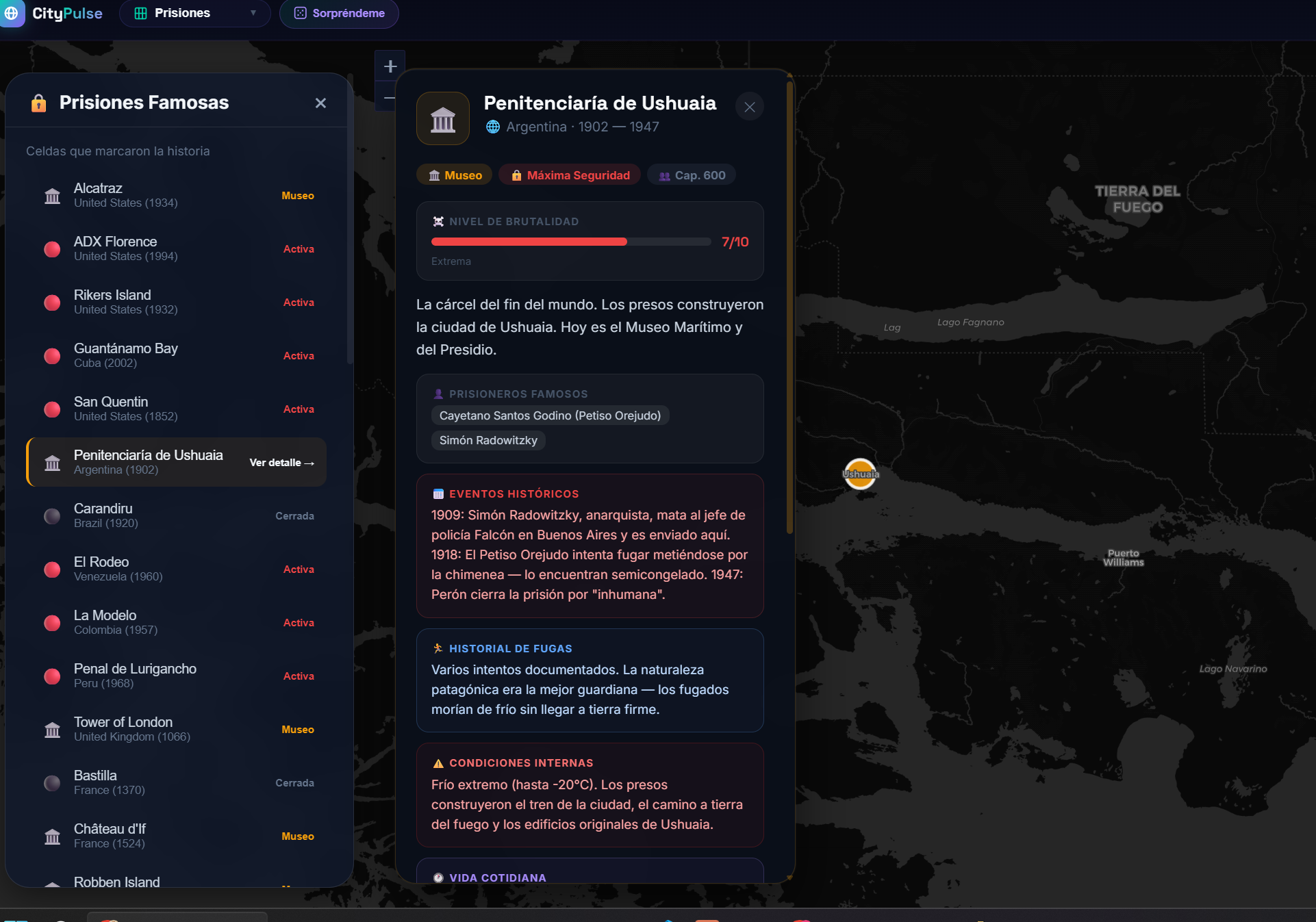The image size is (1316, 922).
Task: Click the Vida Cotidiana clock icon
Action: coord(438,878)
